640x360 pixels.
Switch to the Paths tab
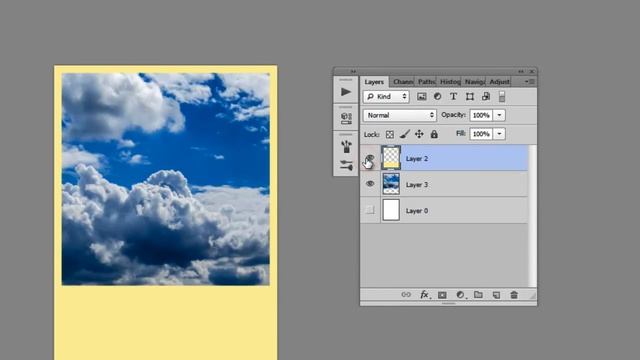tap(426, 82)
